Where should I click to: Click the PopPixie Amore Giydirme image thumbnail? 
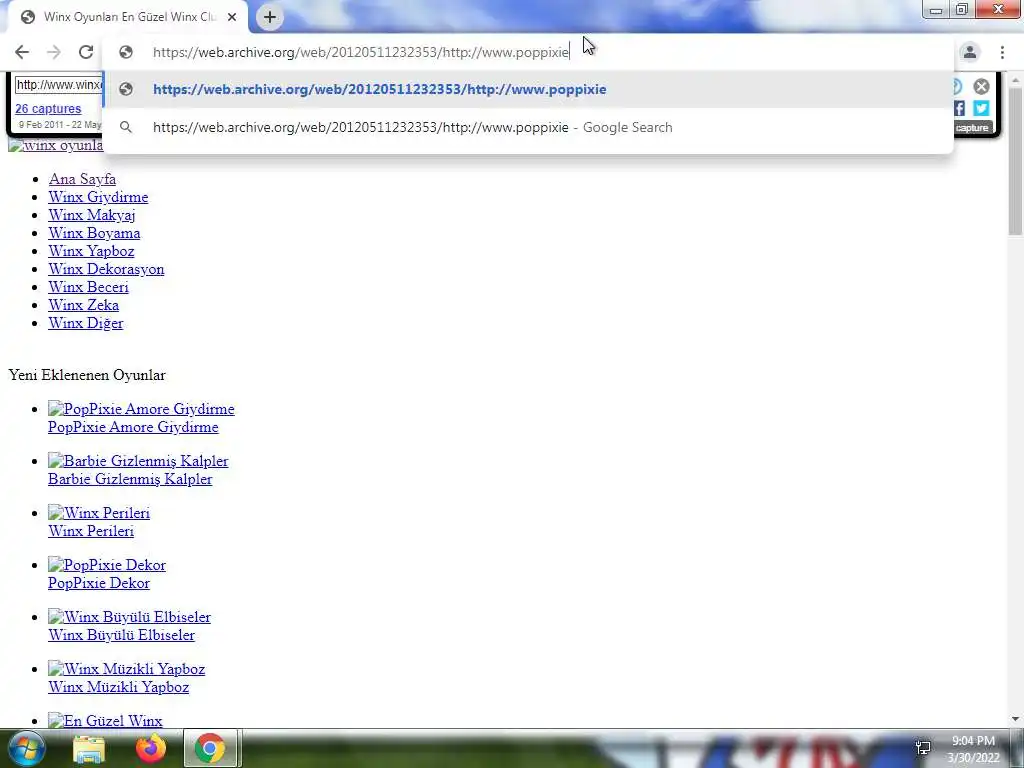pos(141,409)
